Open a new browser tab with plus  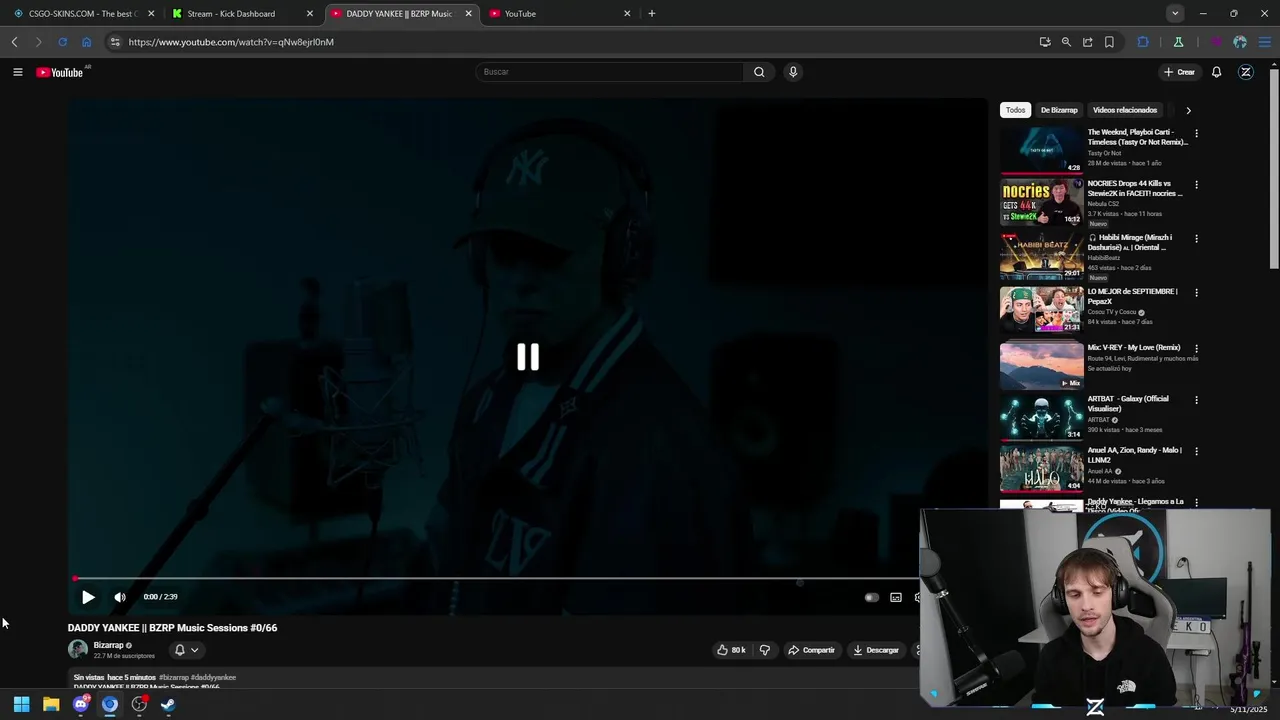[x=652, y=14]
